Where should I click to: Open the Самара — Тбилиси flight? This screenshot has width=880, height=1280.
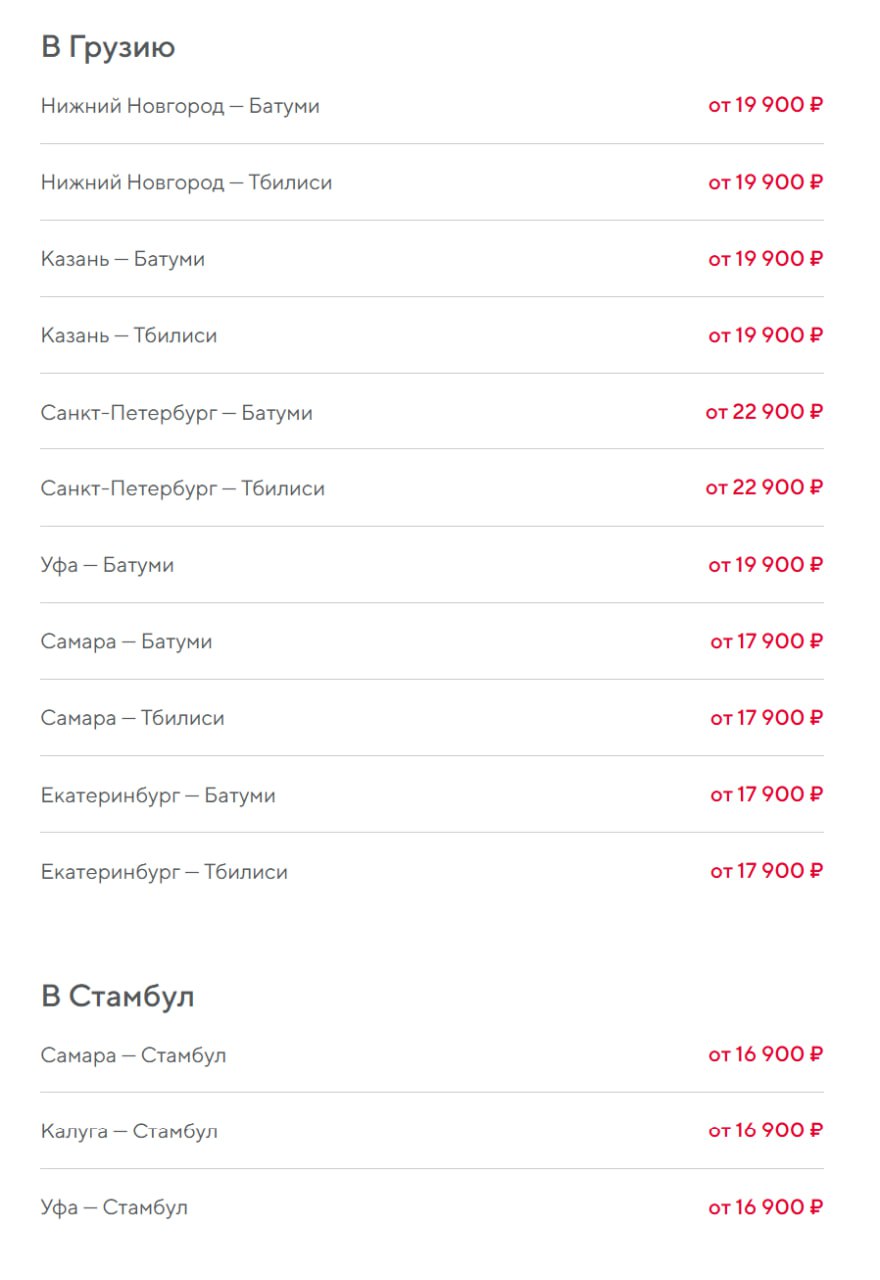pos(132,719)
